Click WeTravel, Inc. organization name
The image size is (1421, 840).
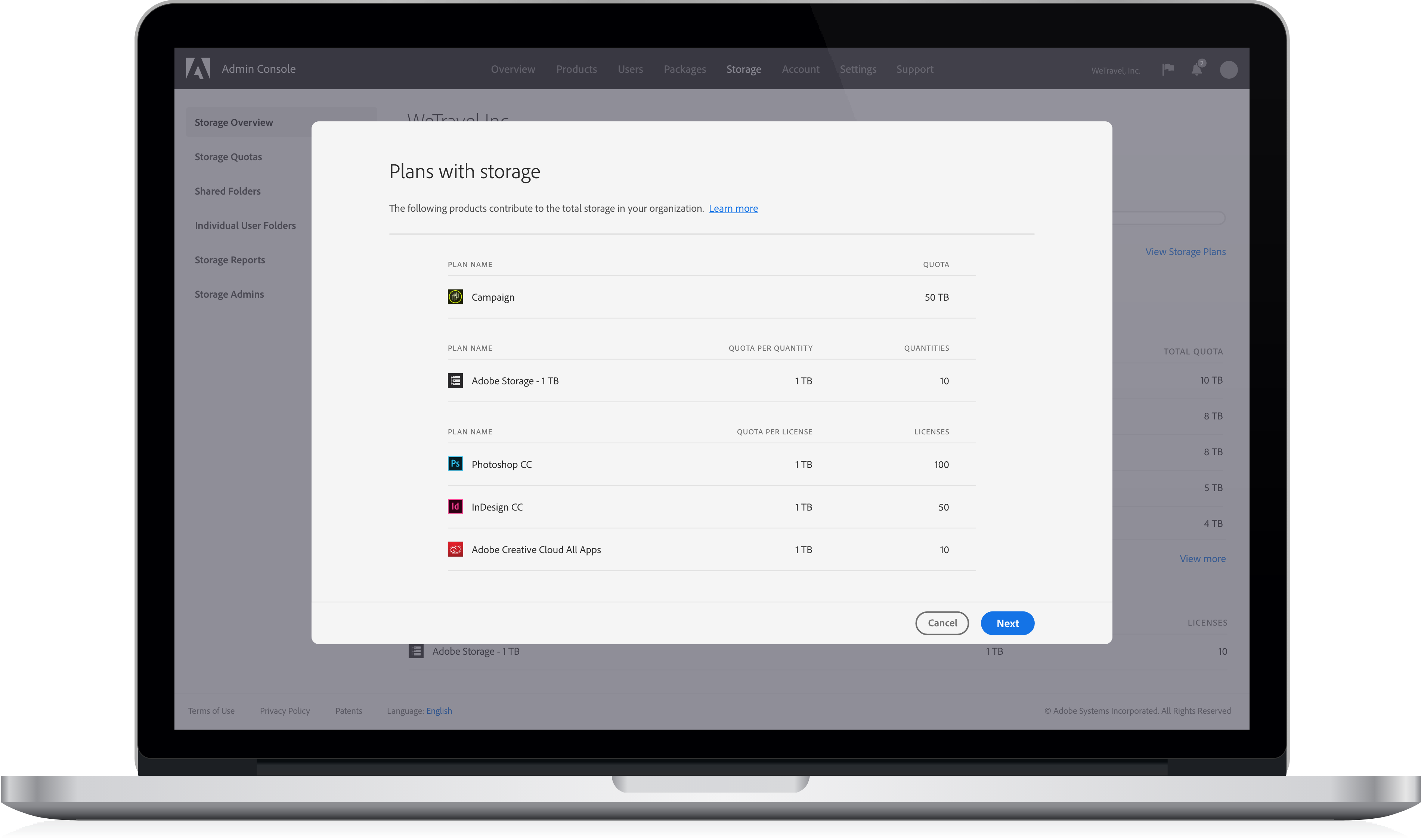coord(1115,70)
